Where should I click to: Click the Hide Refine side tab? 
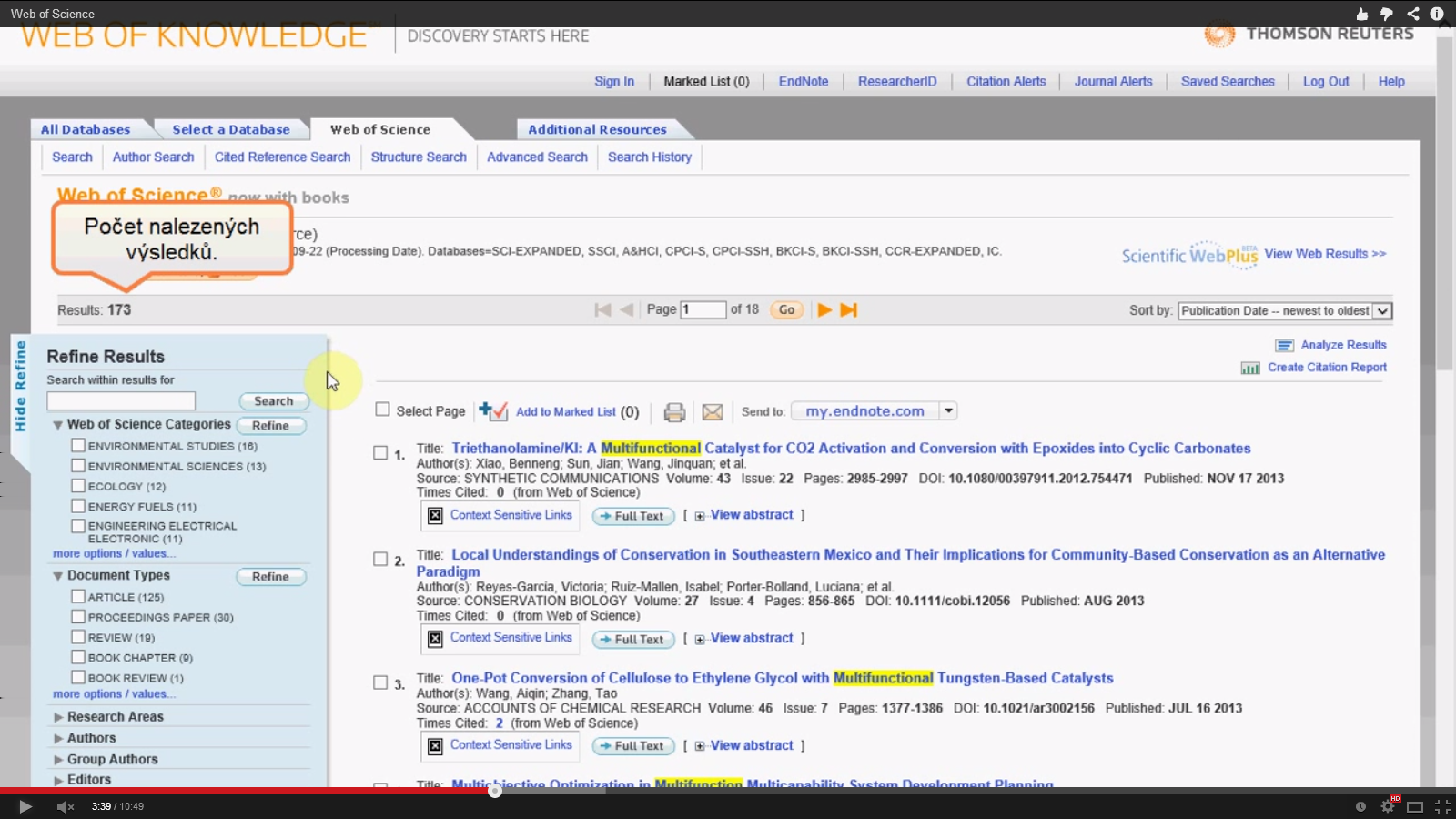[x=20, y=387]
